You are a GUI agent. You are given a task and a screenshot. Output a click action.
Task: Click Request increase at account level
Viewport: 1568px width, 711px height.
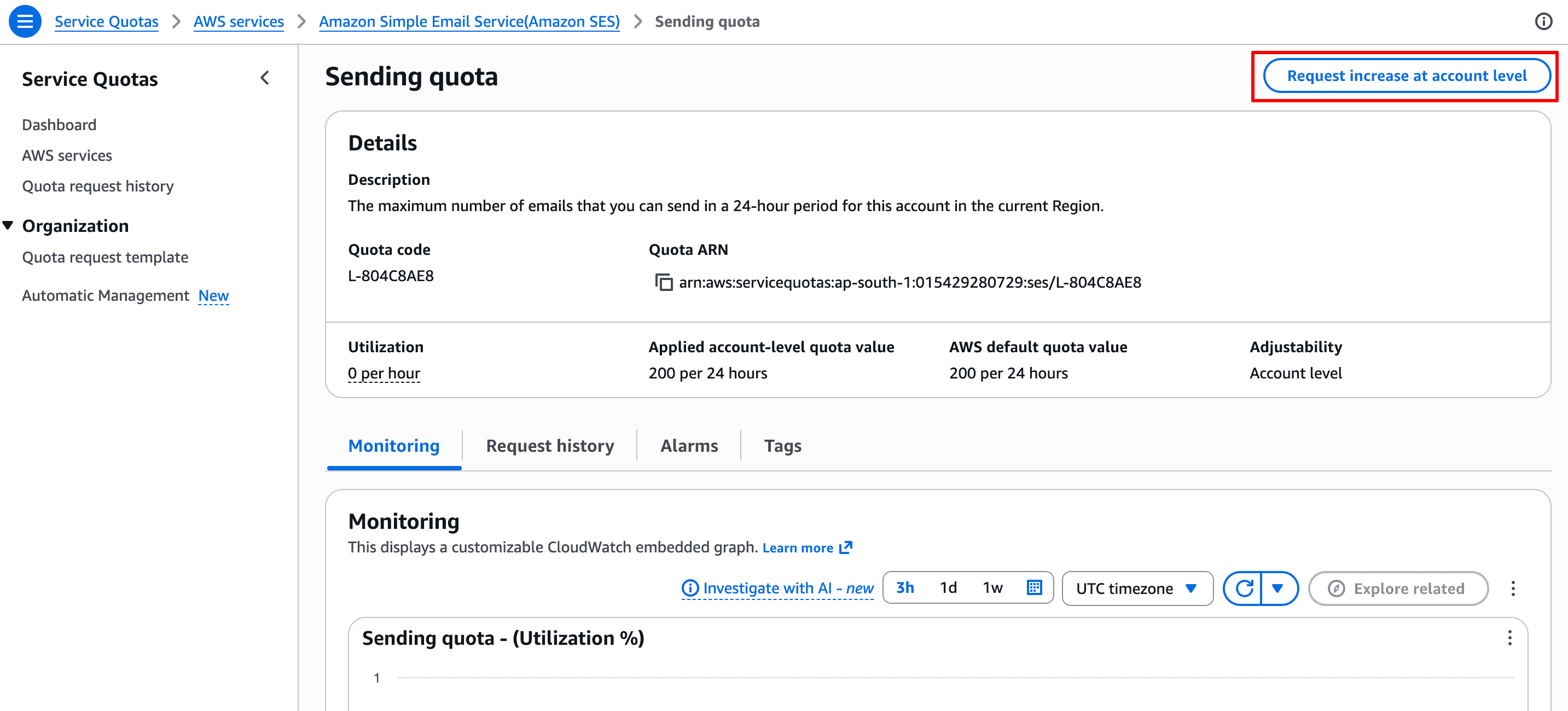pos(1407,75)
